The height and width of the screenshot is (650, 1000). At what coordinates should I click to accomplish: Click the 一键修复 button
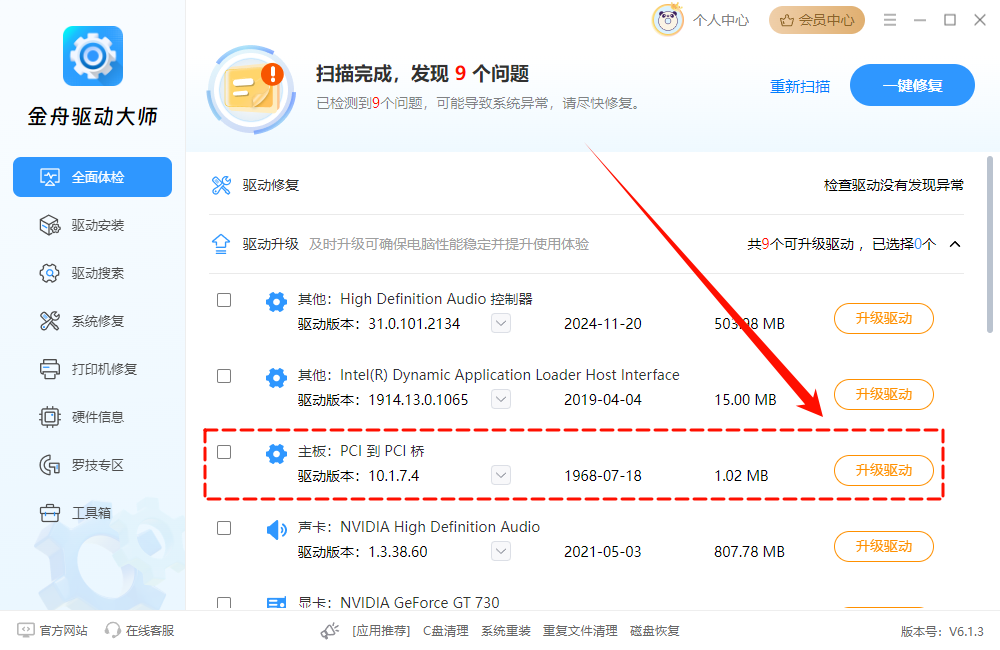912,85
